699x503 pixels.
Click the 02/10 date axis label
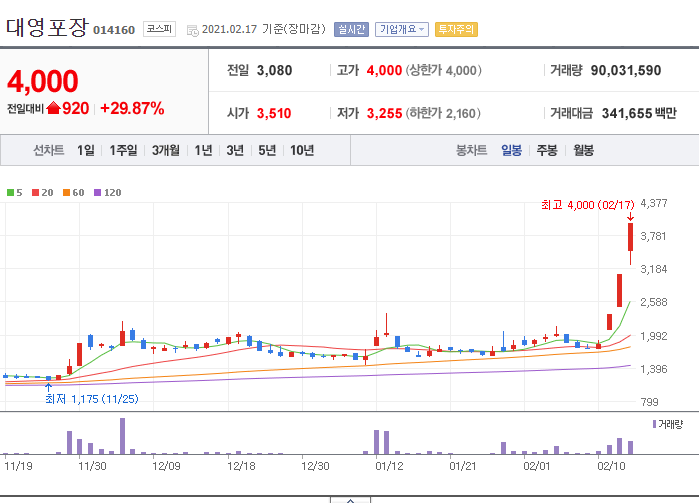point(611,466)
